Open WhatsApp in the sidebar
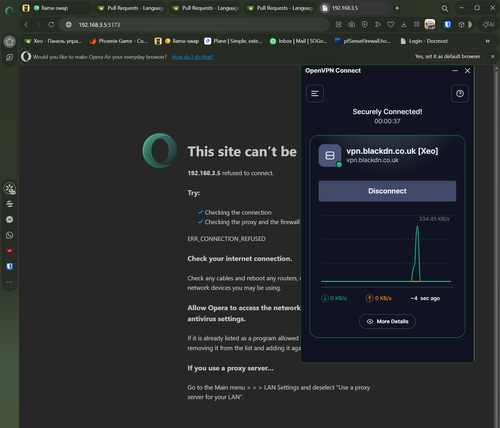This screenshot has height=428, width=500. 10,235
